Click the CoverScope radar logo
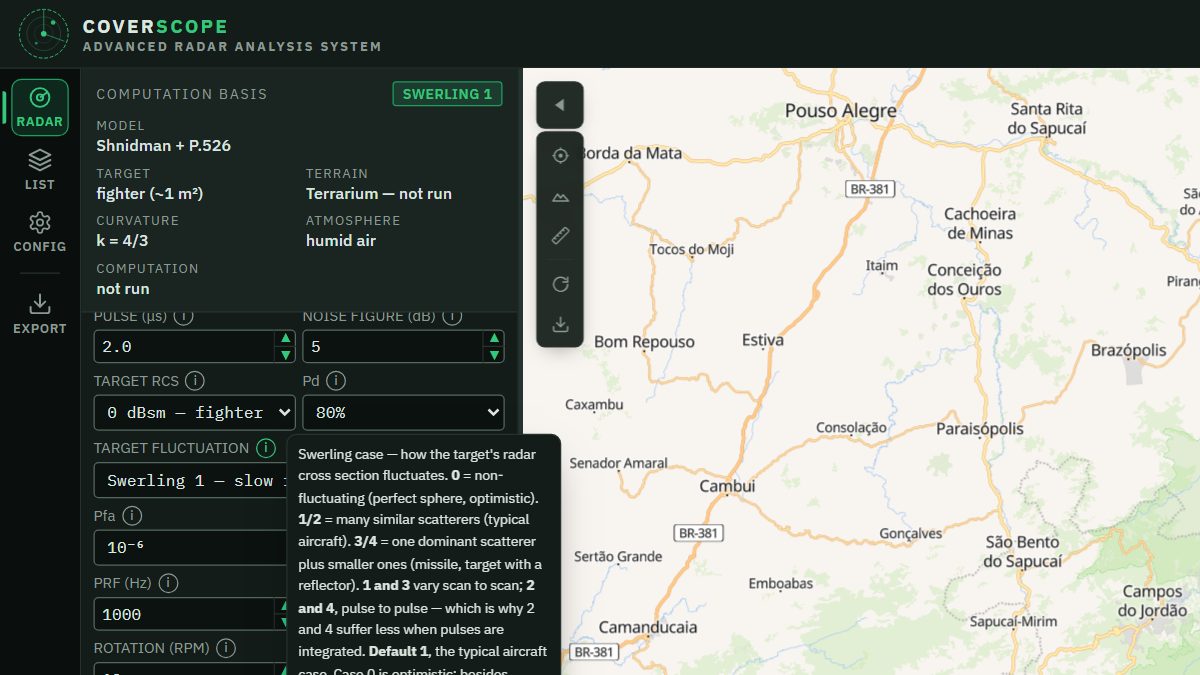Viewport: 1200px width, 675px height. pyautogui.click(x=44, y=34)
